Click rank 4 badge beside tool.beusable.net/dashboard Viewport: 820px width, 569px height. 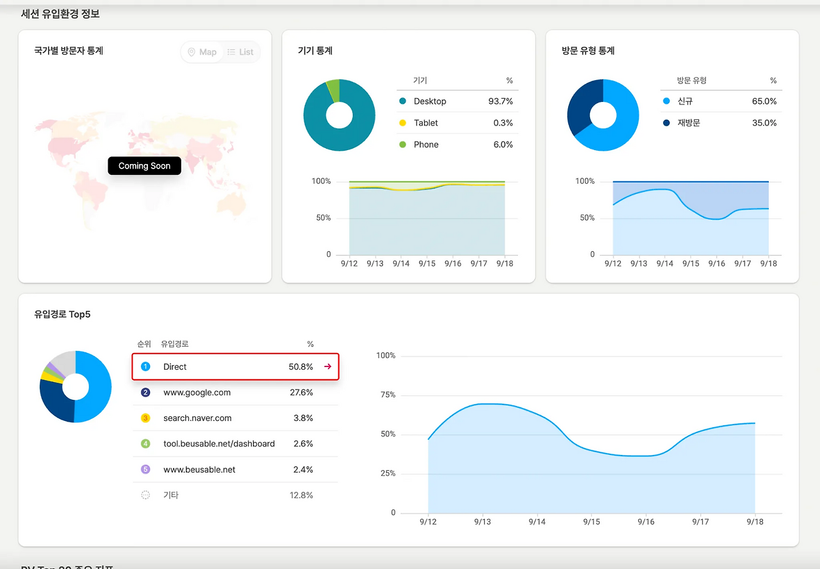(x=145, y=444)
